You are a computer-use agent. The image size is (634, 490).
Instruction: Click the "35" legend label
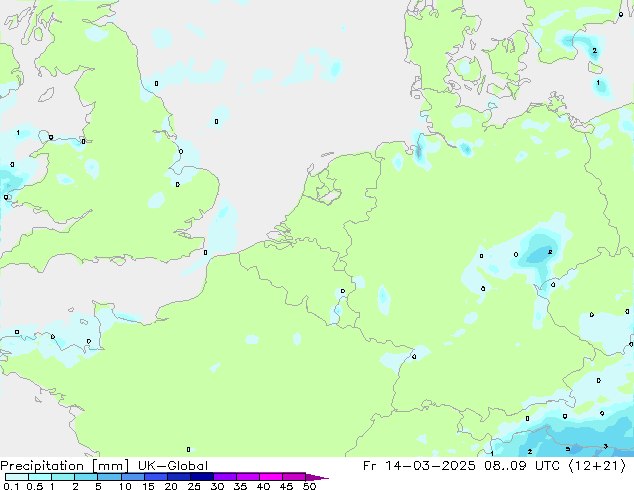(240, 486)
